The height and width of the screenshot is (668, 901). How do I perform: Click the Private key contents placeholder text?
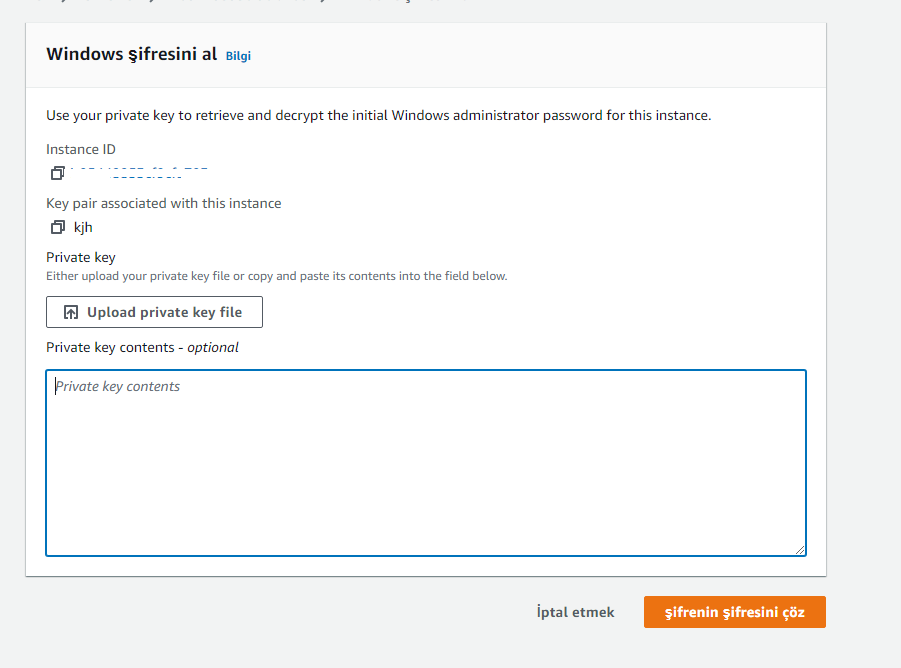pyautogui.click(x=117, y=387)
